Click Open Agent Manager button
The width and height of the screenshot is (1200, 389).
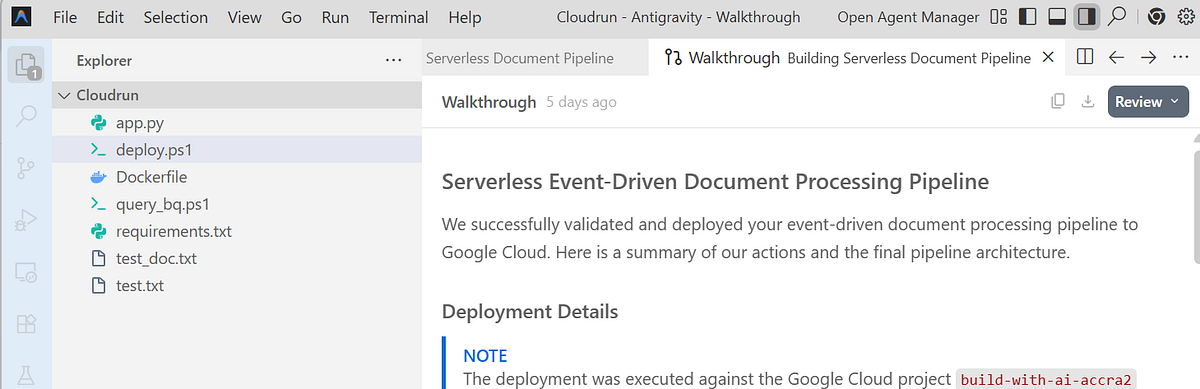click(x=908, y=17)
